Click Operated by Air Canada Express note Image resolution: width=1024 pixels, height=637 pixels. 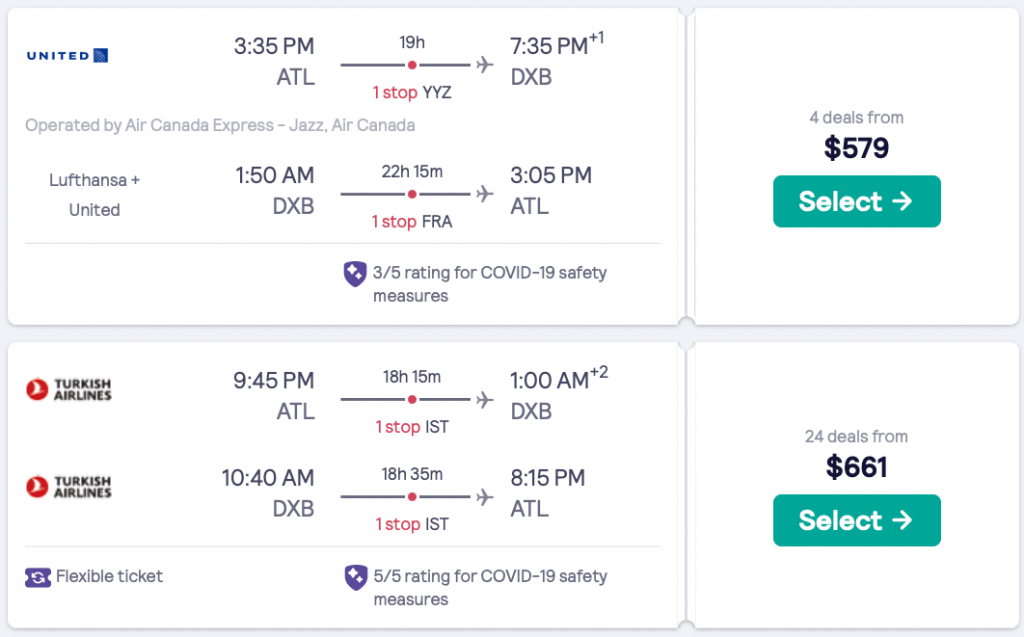click(220, 126)
